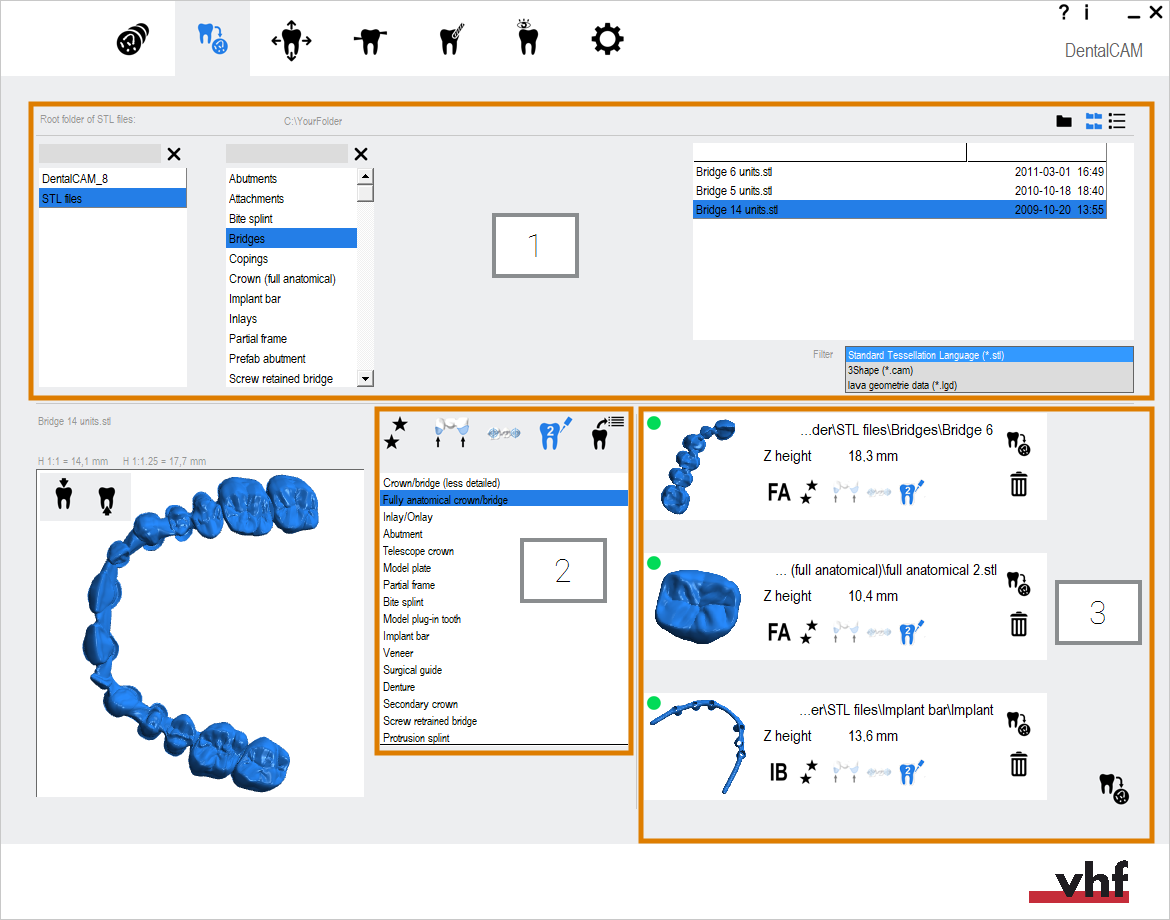Click the full anatomical 2.stl job thumbnail
Image resolution: width=1170 pixels, height=920 pixels.
(x=698, y=607)
